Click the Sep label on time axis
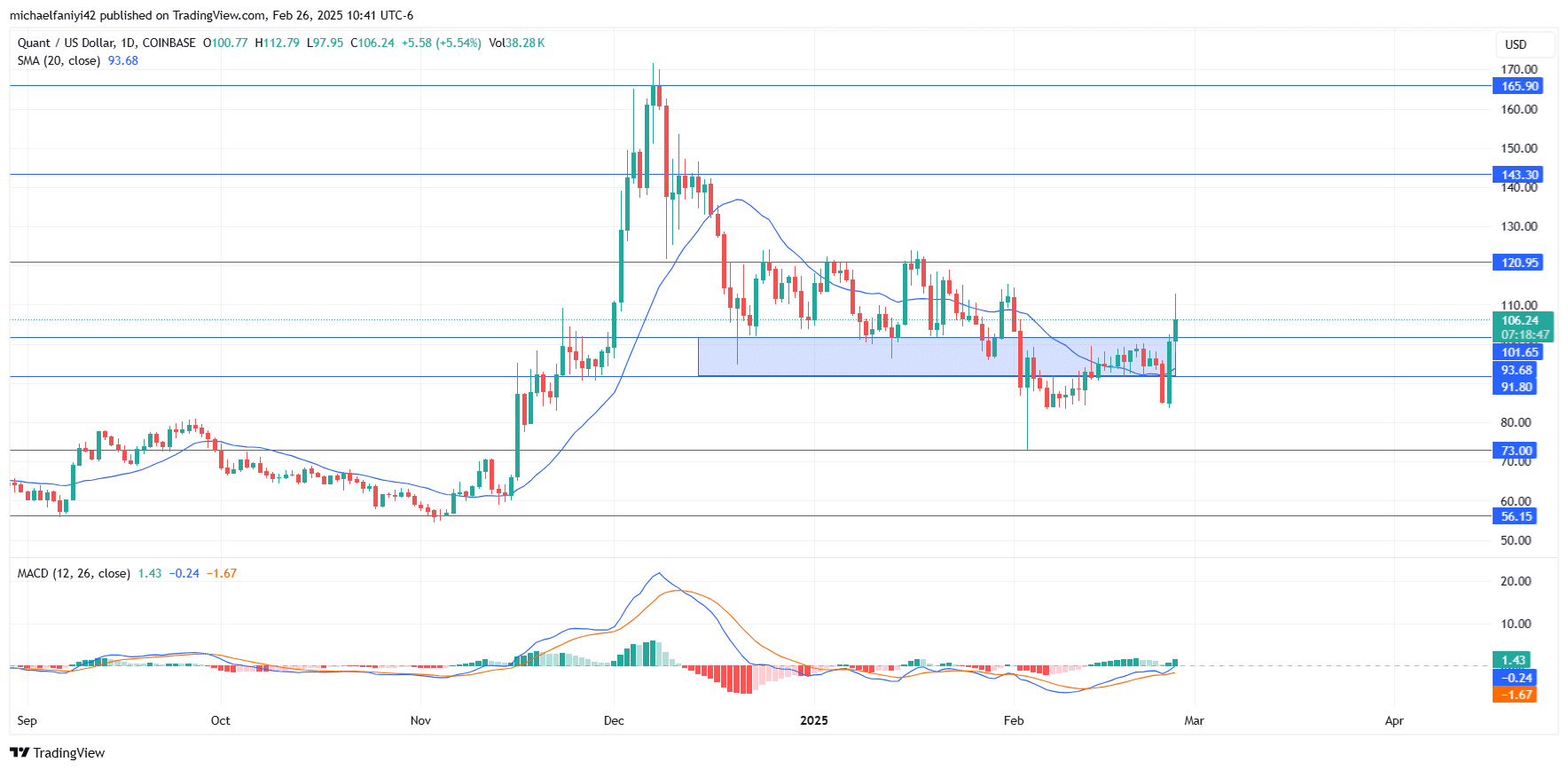 pos(27,720)
